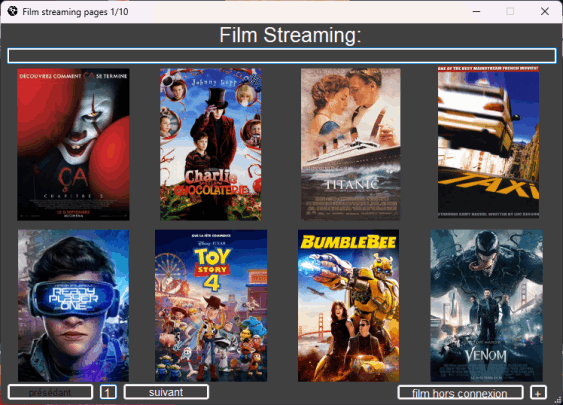Select the Charlie et la Chocolaterie poster
Viewport: 563px width, 405px height.
[x=211, y=144]
